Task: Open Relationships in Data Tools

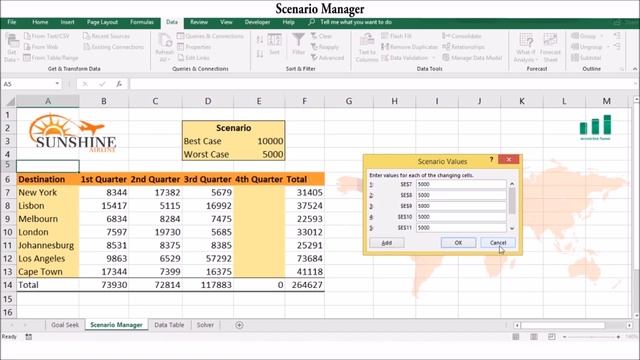Action: click(464, 47)
